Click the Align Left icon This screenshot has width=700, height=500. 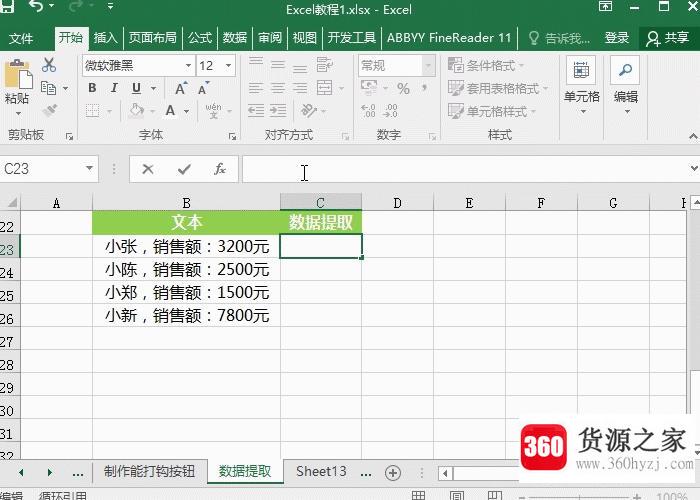click(x=256, y=88)
